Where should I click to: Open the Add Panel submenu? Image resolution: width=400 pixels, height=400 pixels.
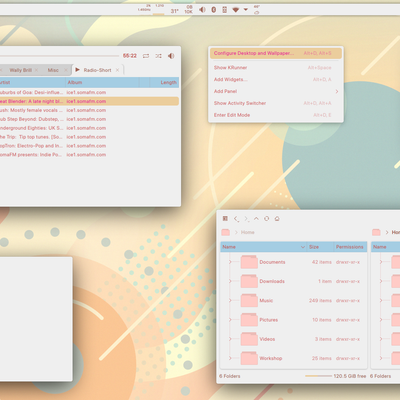tap(276, 91)
